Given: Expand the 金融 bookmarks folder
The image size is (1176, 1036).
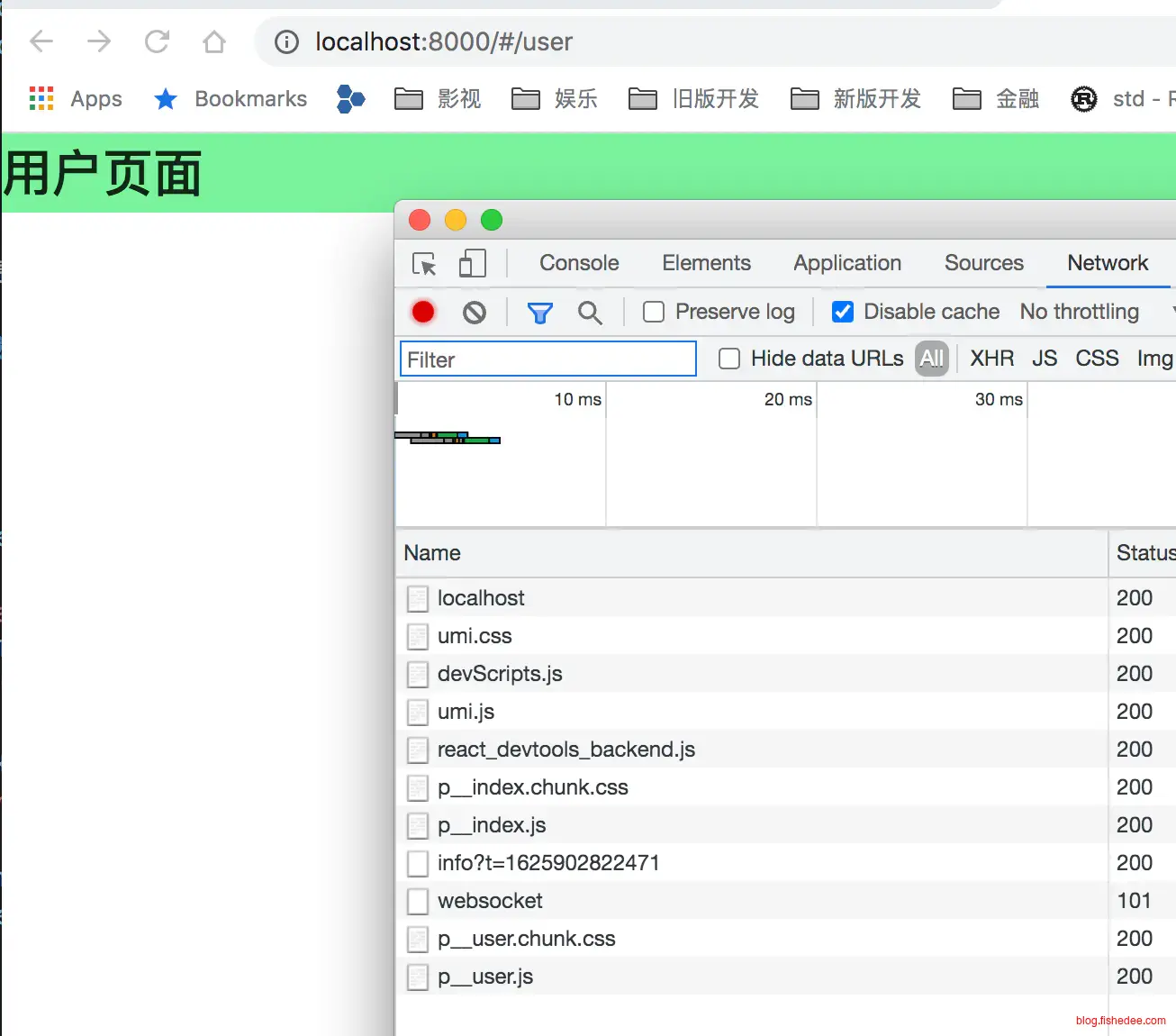Looking at the screenshot, I should pos(996,98).
